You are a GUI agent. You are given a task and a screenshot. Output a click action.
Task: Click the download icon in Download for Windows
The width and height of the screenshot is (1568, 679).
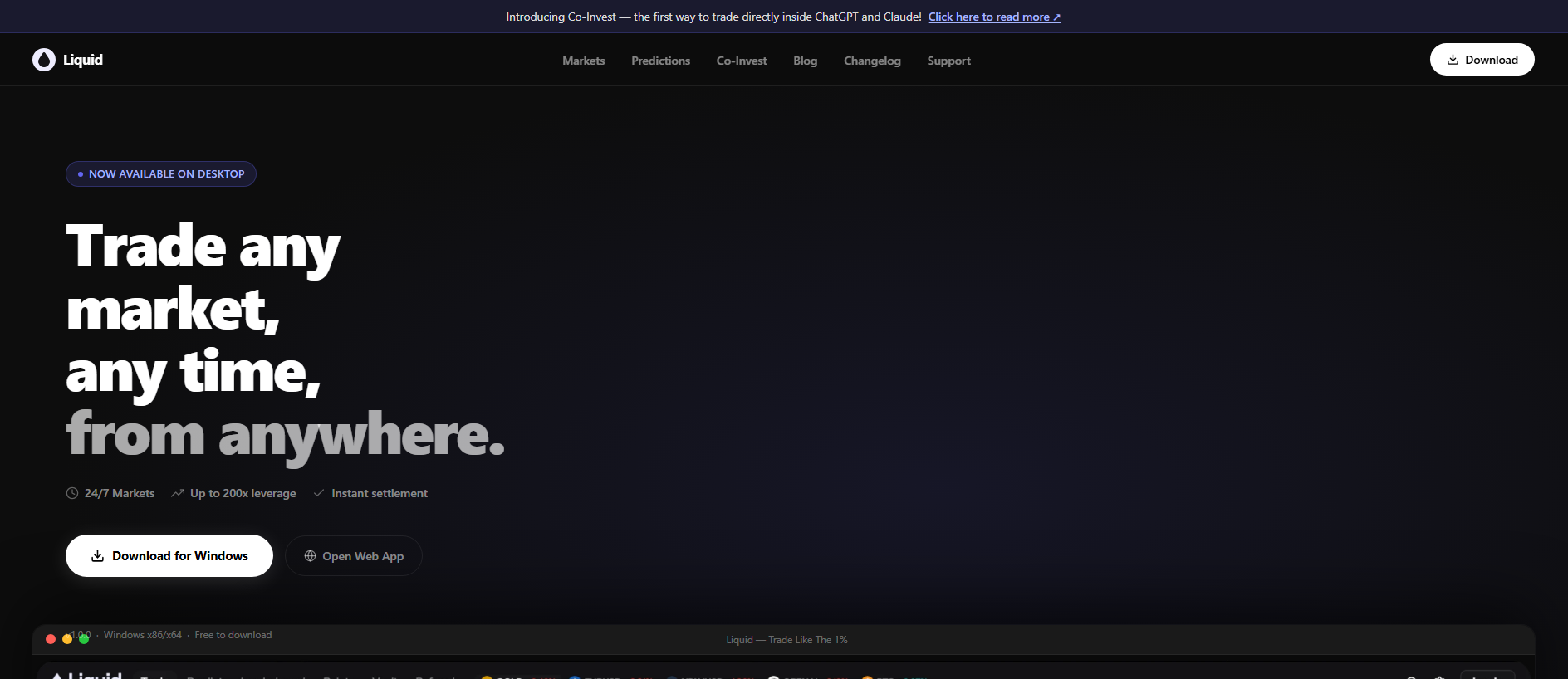[x=97, y=556]
